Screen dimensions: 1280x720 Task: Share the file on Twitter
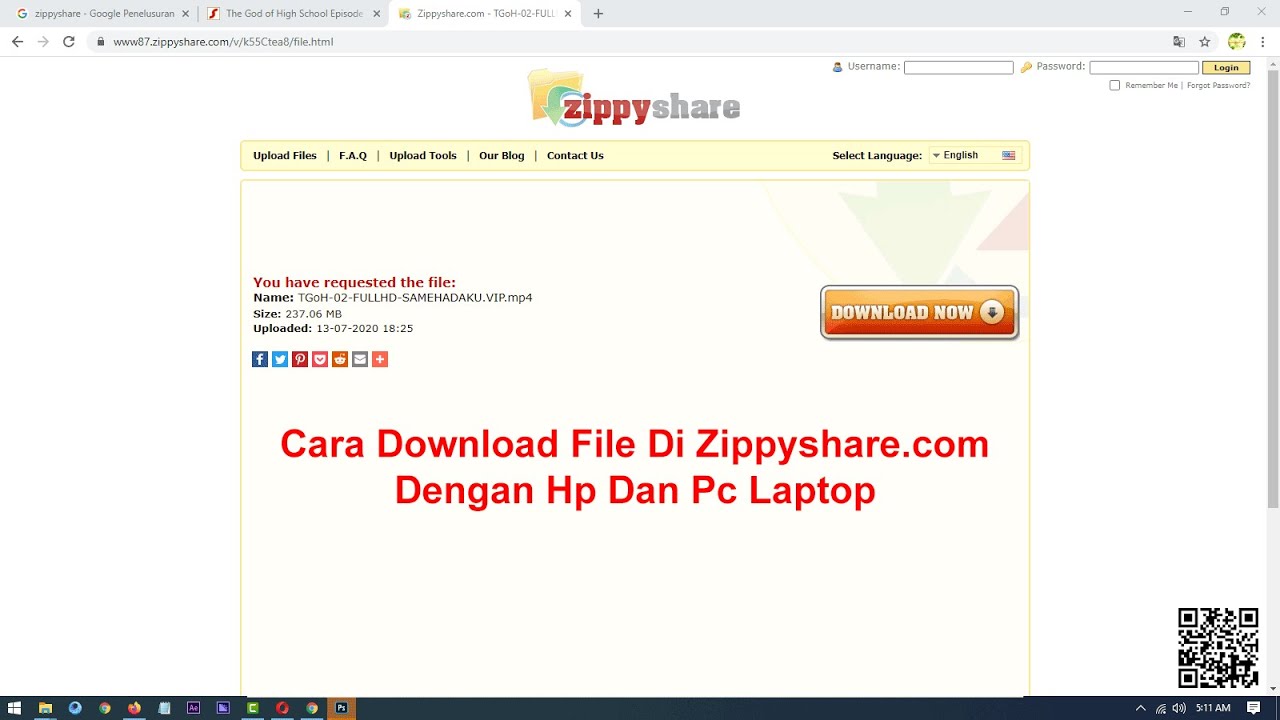(x=280, y=359)
